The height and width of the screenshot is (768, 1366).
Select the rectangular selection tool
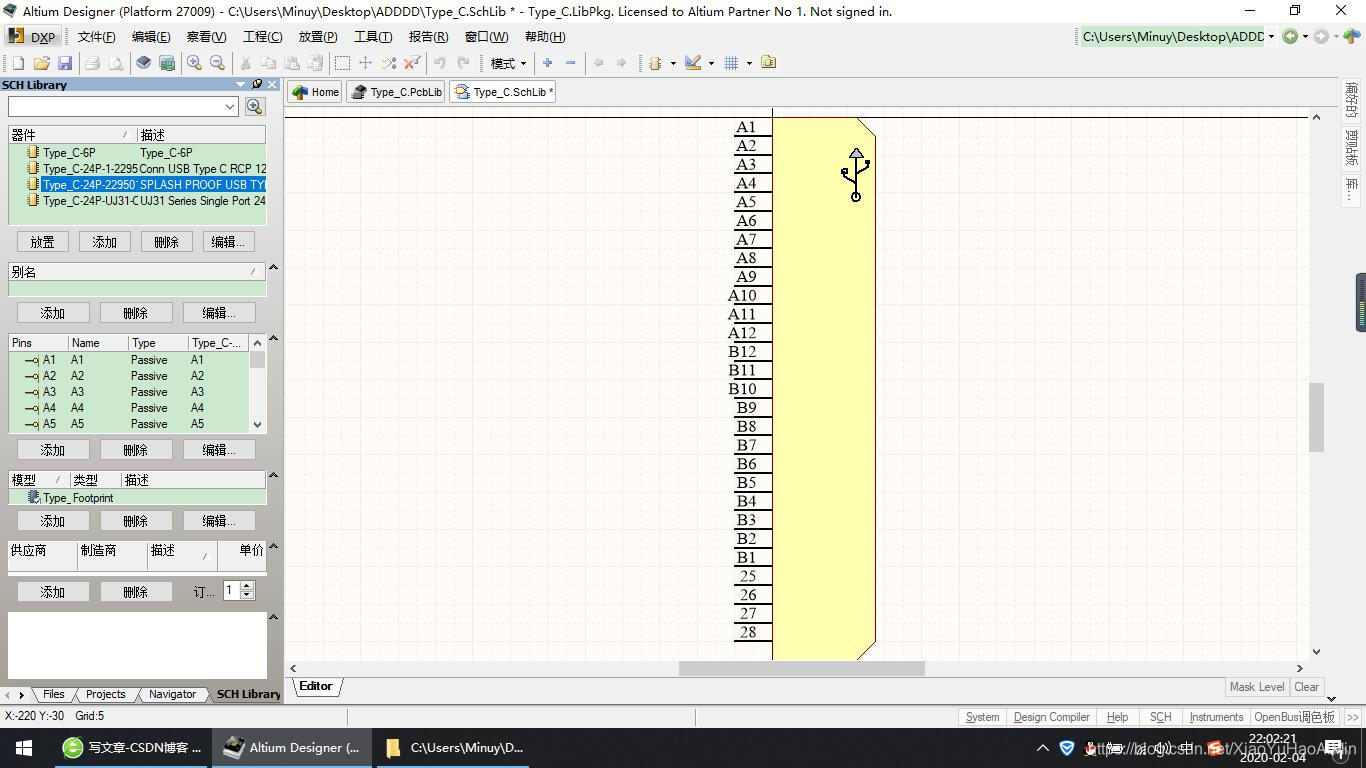tap(342, 63)
